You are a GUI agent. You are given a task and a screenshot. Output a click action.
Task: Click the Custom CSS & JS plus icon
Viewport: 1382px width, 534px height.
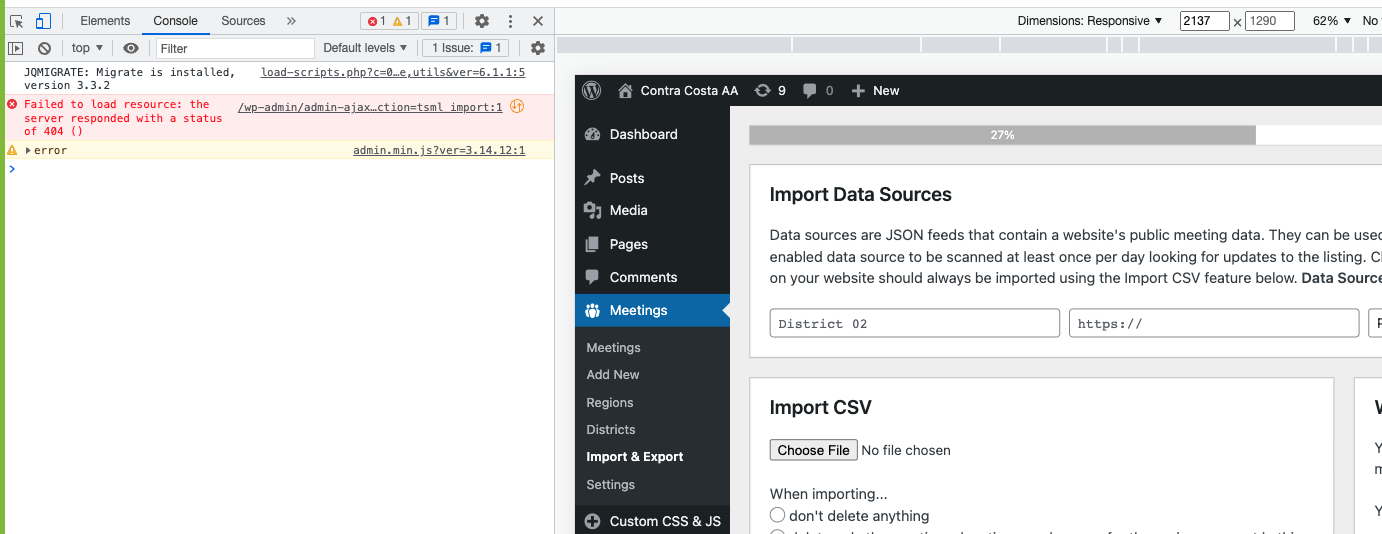pos(592,521)
